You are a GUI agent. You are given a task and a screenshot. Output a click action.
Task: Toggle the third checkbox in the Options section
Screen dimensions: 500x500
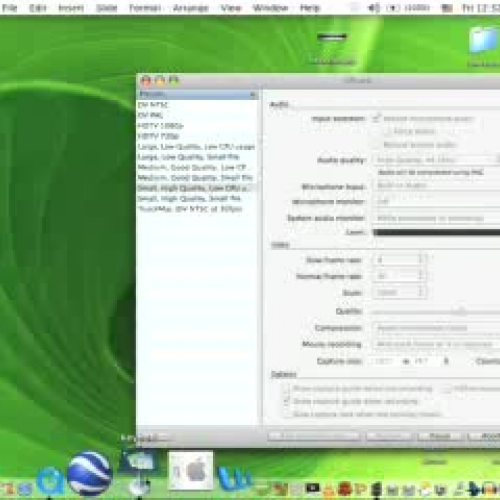tap(287, 414)
